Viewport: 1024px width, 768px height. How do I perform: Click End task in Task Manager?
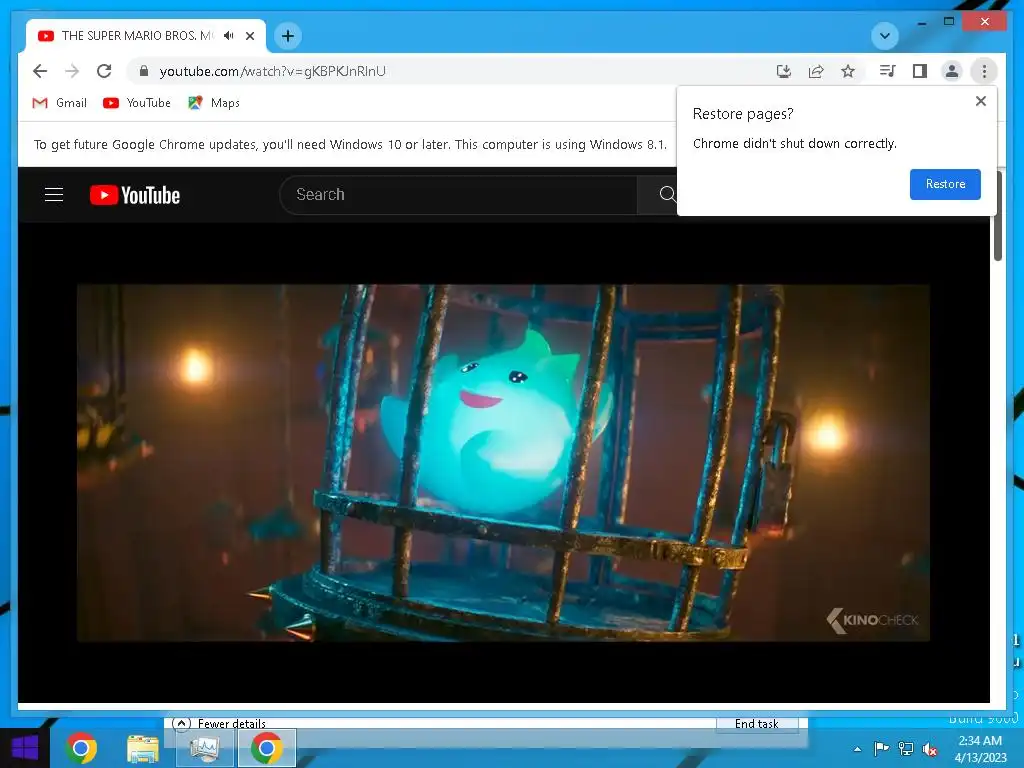(757, 724)
